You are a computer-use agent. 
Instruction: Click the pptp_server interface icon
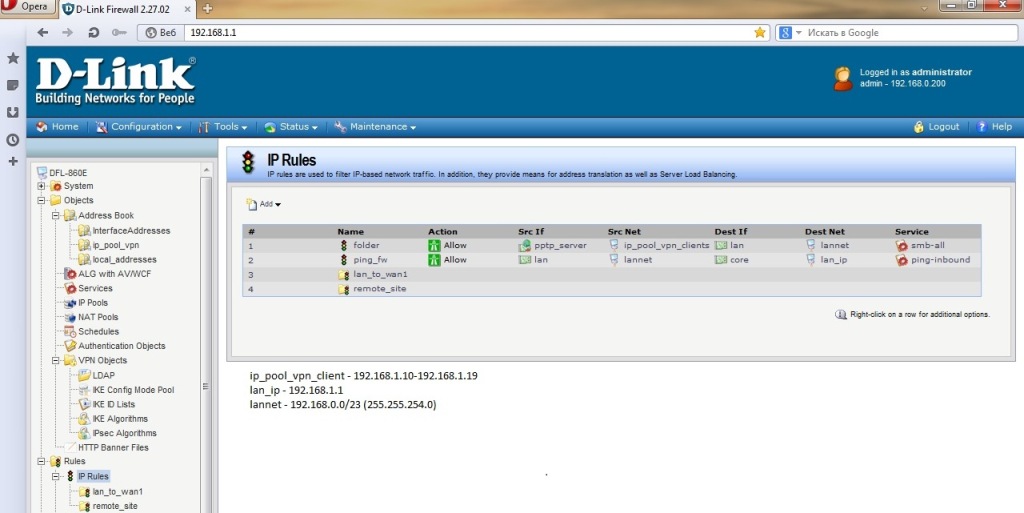pyautogui.click(x=524, y=245)
